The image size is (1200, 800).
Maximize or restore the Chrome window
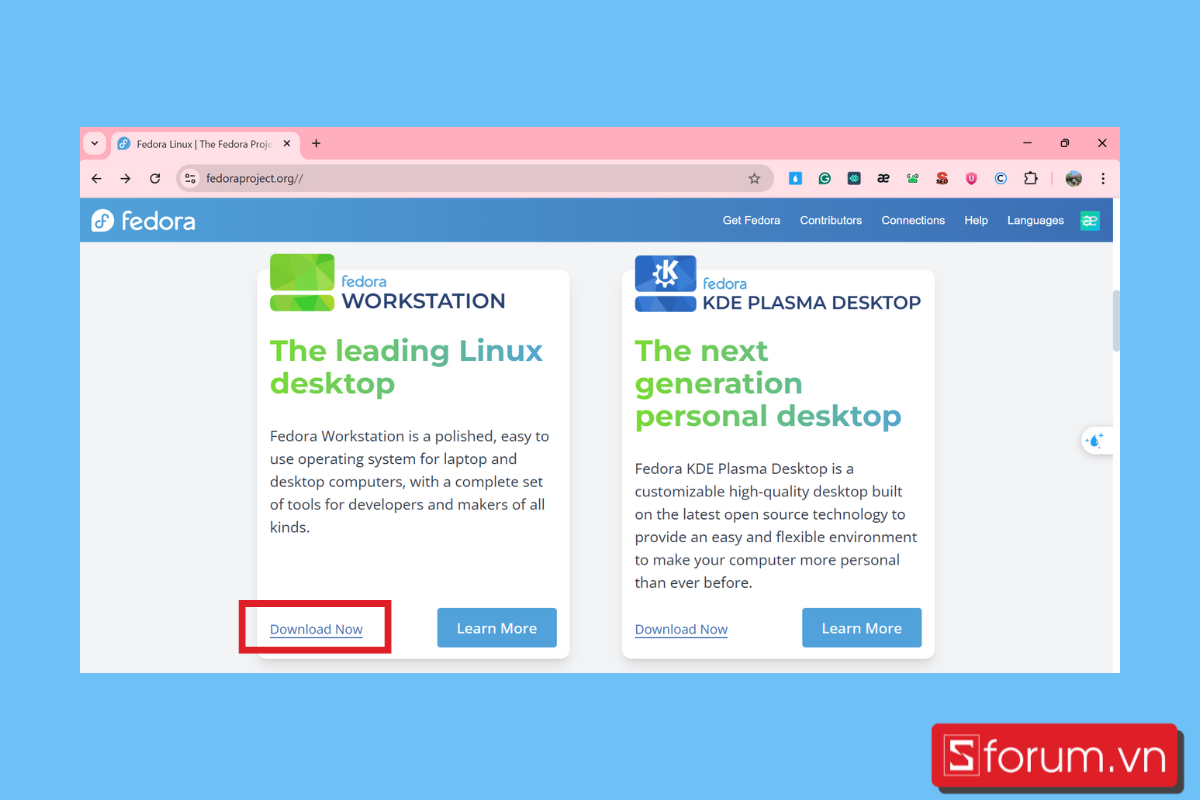click(1065, 143)
